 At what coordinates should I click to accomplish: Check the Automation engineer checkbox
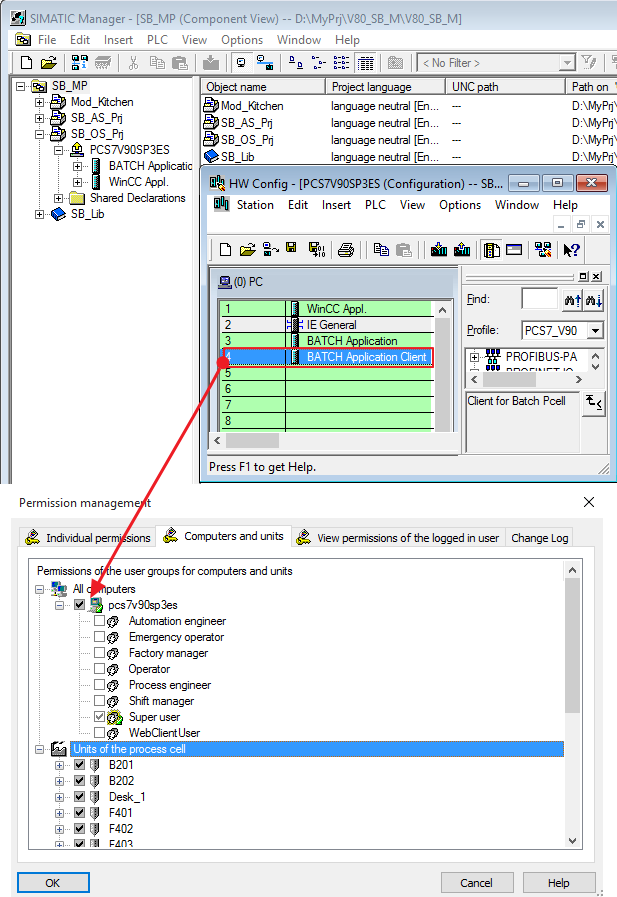pos(99,620)
